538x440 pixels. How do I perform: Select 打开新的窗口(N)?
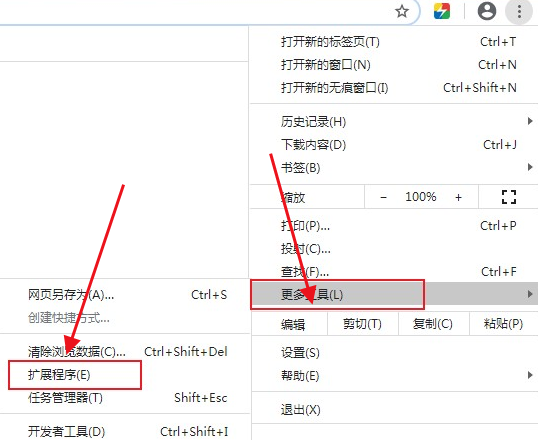pyautogui.click(x=394, y=65)
